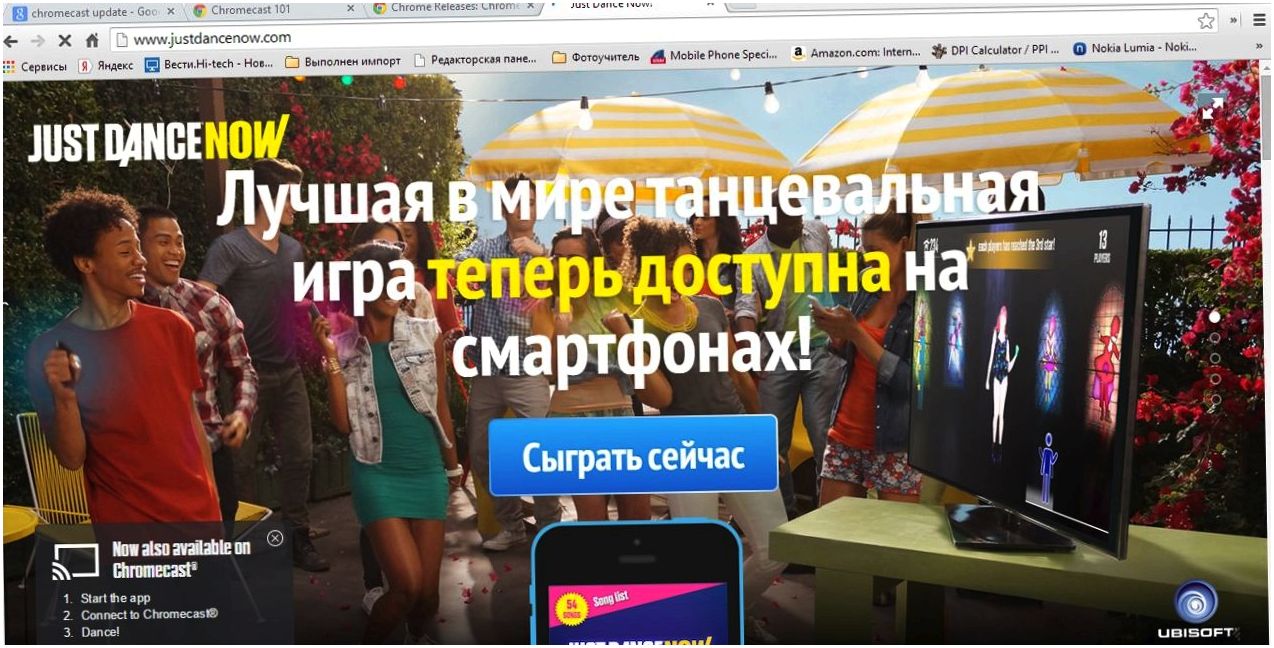Open the Вести.Hi-tech bookmark
Screen dimensions: 1274x648
(209, 64)
